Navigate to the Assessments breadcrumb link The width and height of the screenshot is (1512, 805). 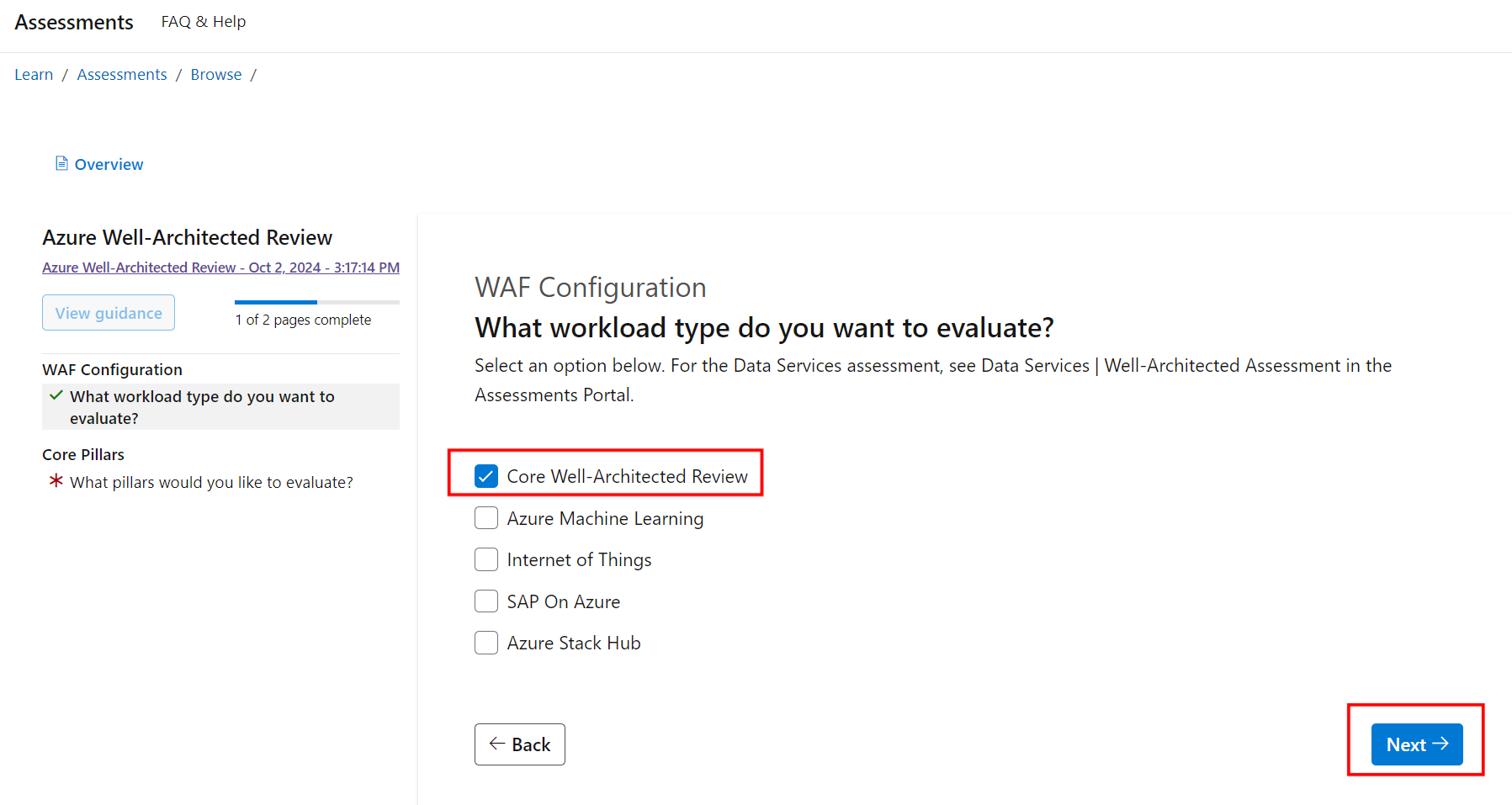tap(122, 74)
